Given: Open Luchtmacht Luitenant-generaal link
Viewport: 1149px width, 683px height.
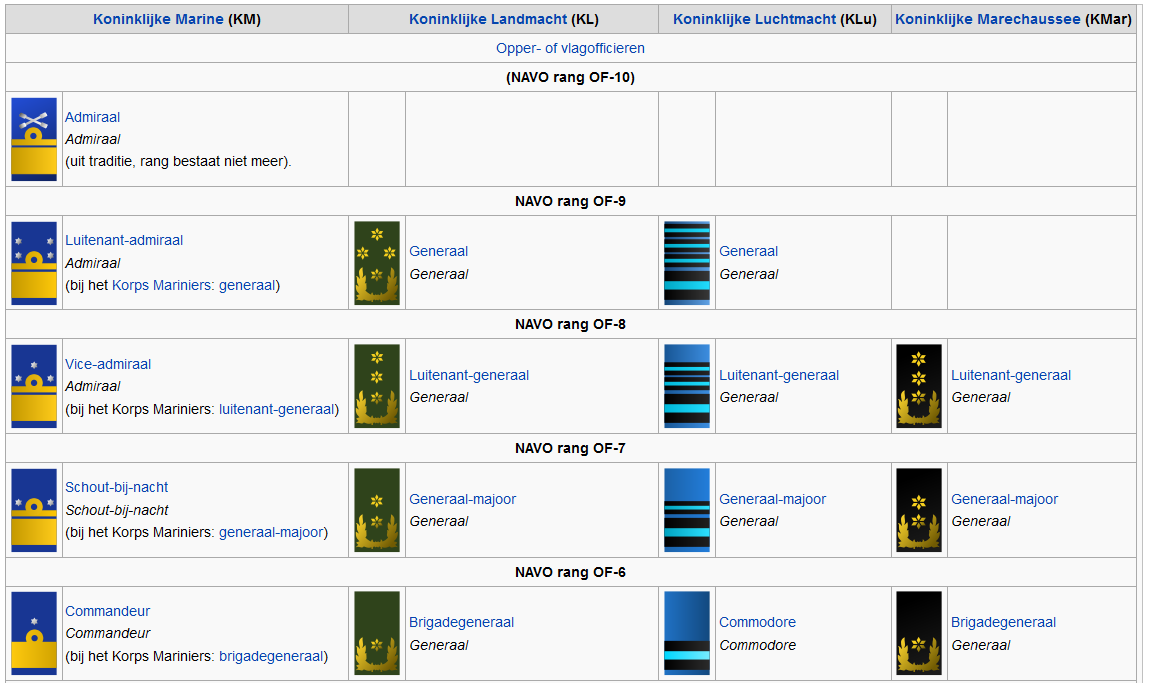Looking at the screenshot, I should pos(779,375).
